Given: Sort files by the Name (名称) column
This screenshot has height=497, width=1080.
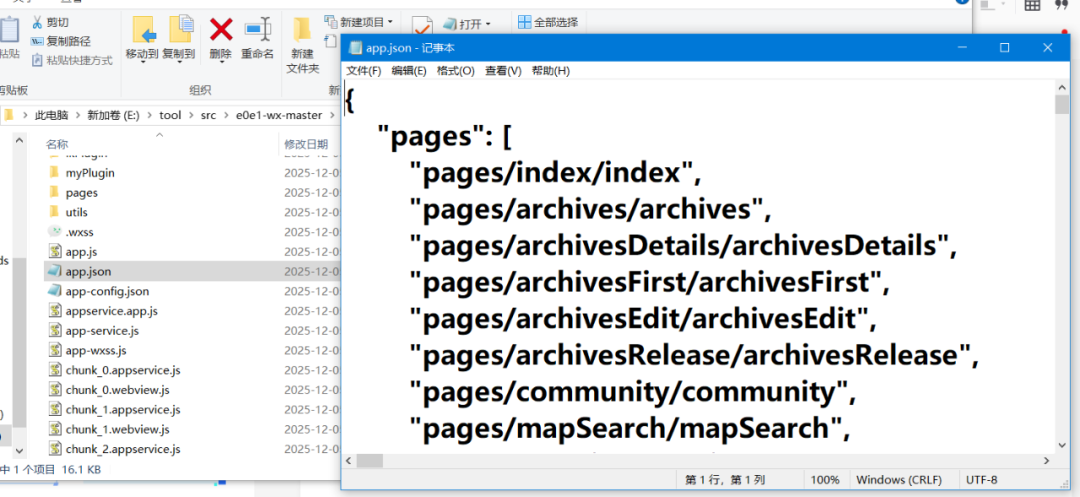Looking at the screenshot, I should click(x=57, y=144).
